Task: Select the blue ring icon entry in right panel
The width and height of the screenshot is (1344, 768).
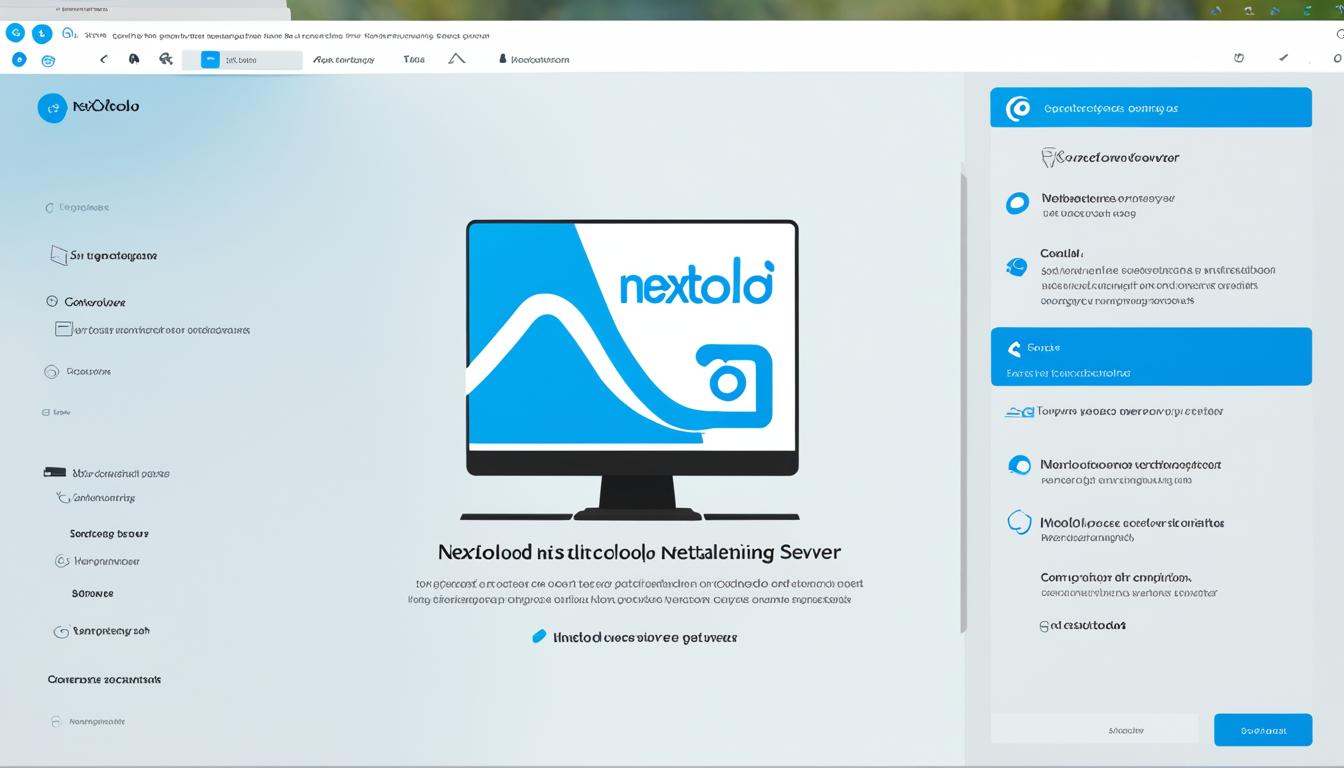Action: [1017, 203]
